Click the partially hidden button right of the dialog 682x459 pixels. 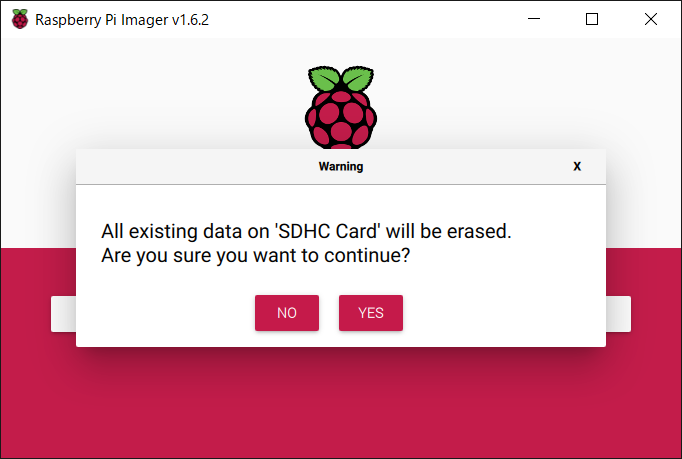point(618,314)
